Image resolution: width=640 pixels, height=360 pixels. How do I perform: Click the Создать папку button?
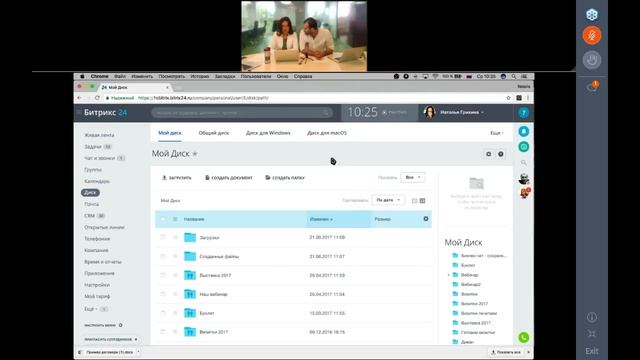pos(285,178)
